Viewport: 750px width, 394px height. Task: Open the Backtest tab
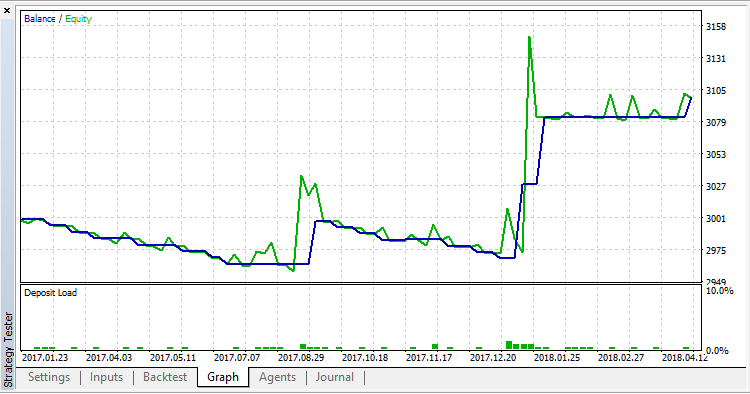point(165,377)
